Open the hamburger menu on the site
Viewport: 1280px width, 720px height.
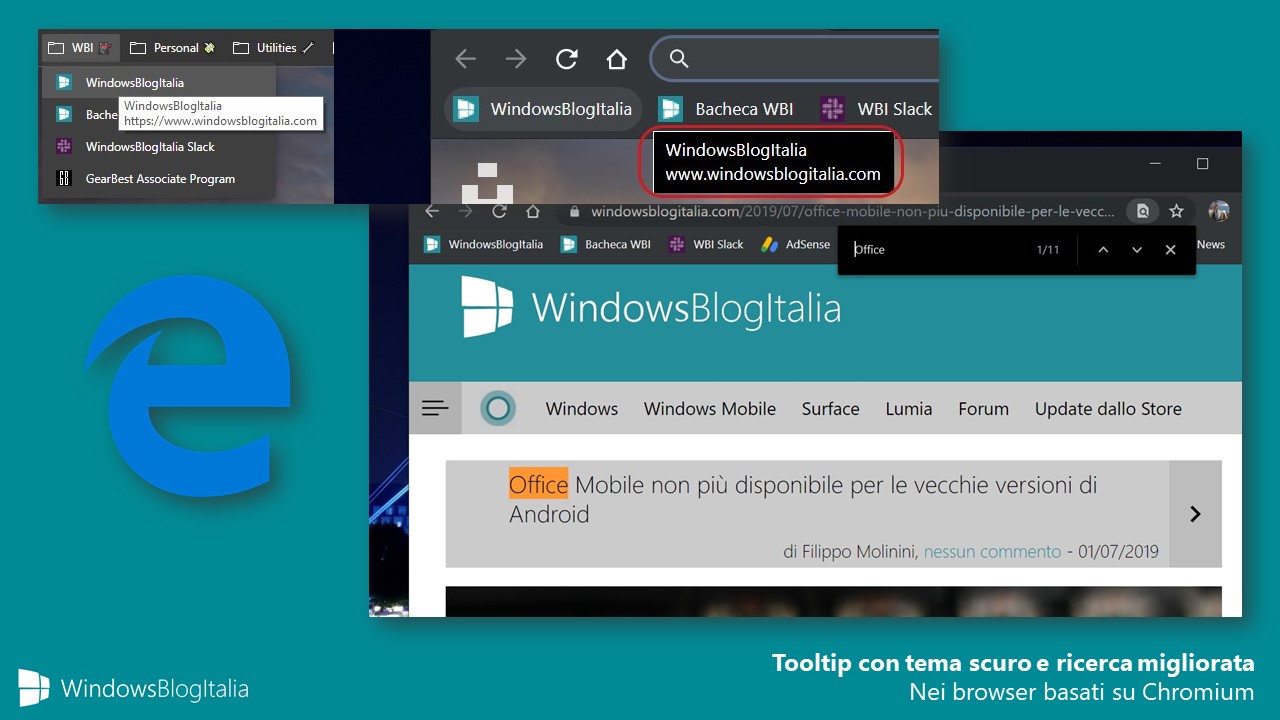[x=435, y=408]
